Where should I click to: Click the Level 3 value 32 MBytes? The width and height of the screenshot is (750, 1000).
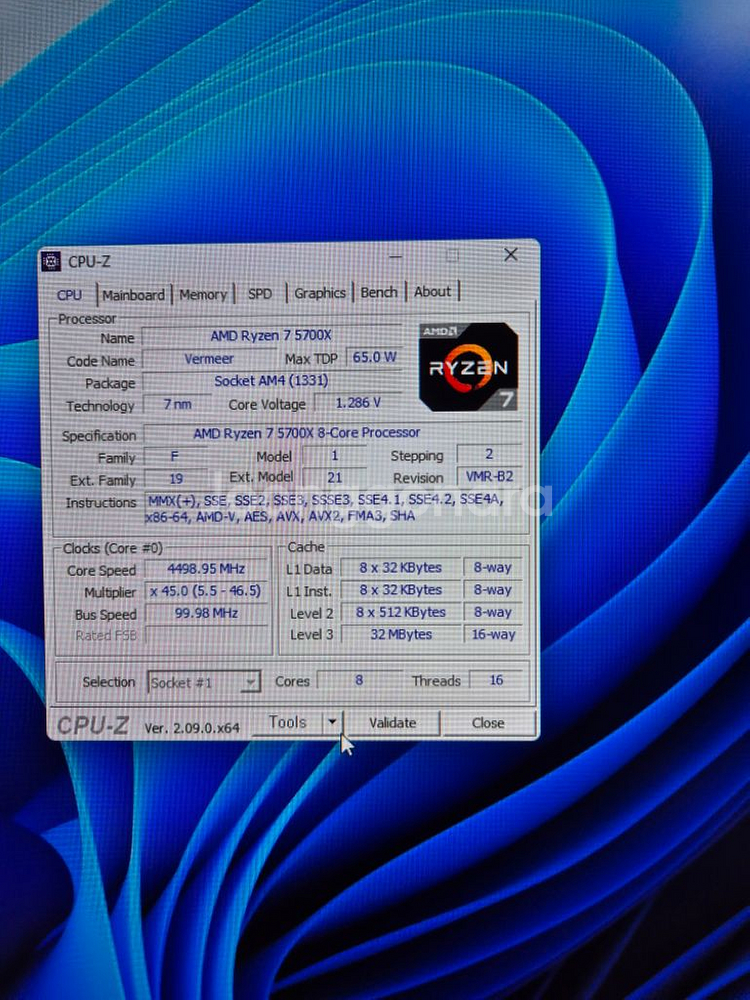pyautogui.click(x=401, y=635)
